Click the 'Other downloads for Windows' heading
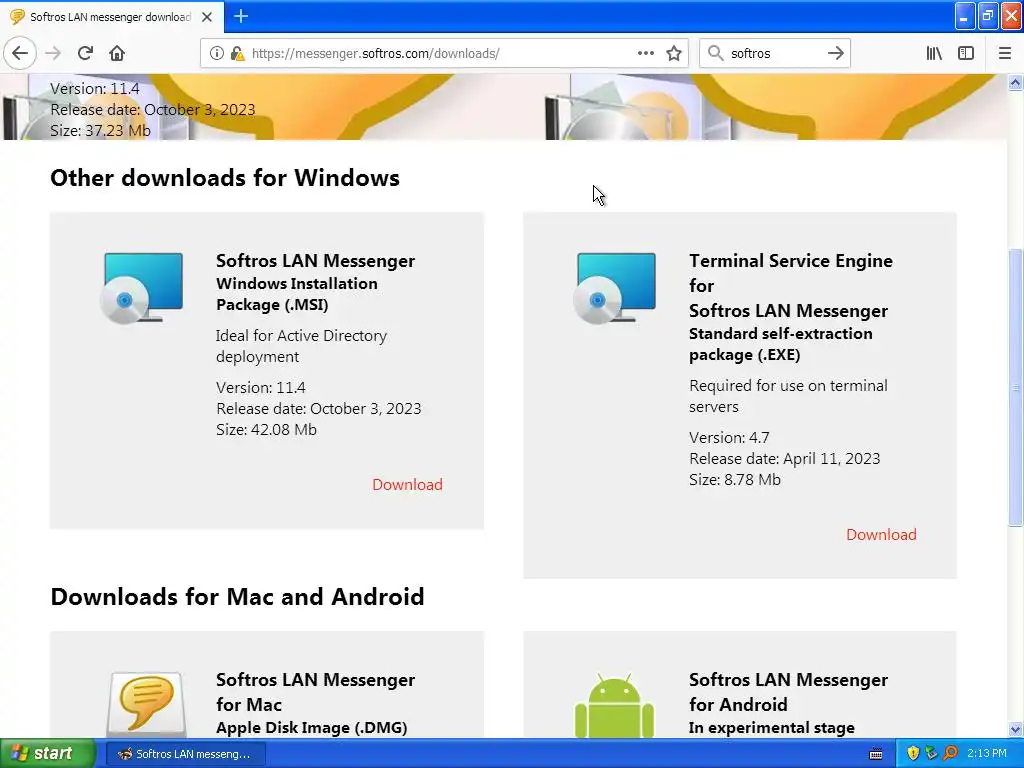1024x768 pixels. [x=225, y=178]
